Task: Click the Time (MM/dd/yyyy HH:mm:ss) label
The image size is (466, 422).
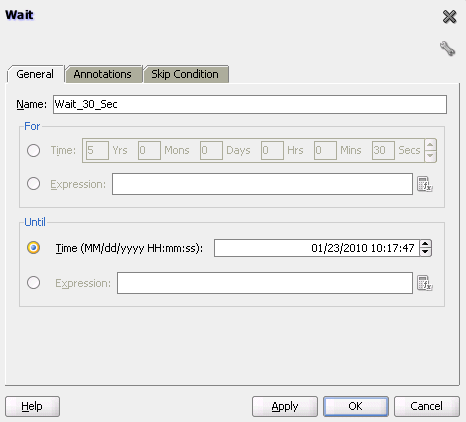Action: tap(129, 248)
